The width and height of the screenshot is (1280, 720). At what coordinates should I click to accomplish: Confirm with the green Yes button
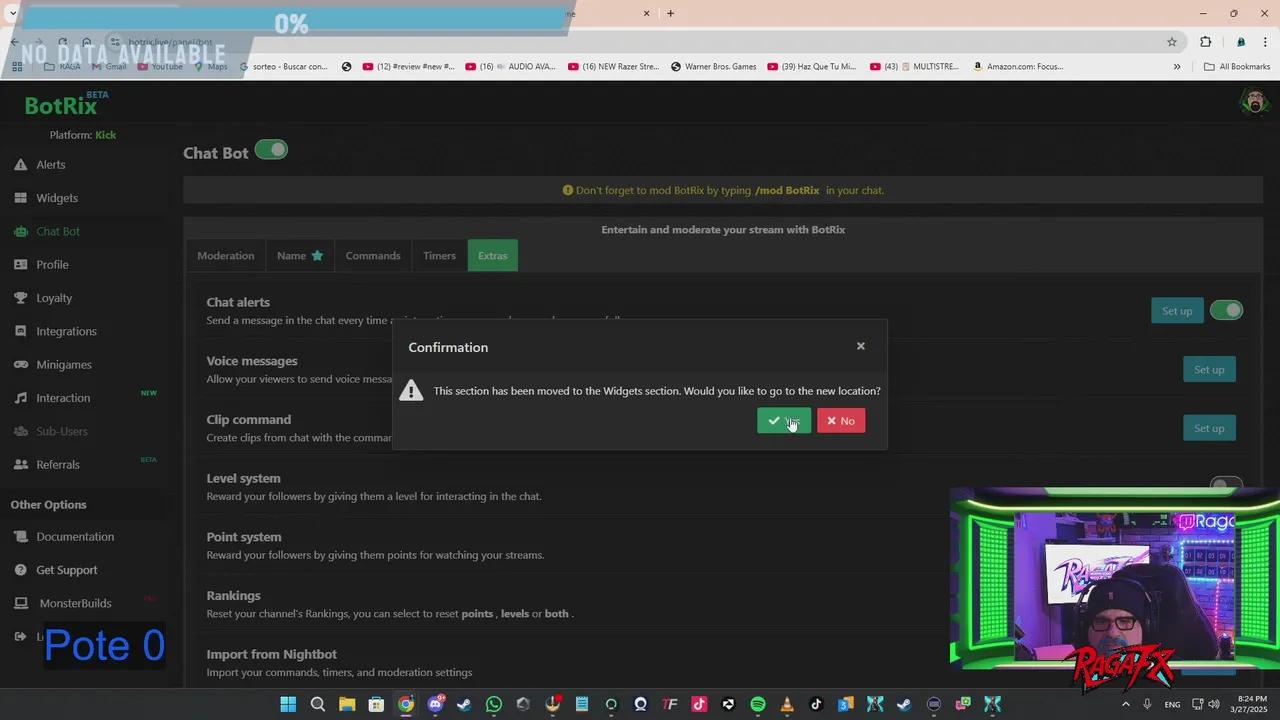point(784,421)
